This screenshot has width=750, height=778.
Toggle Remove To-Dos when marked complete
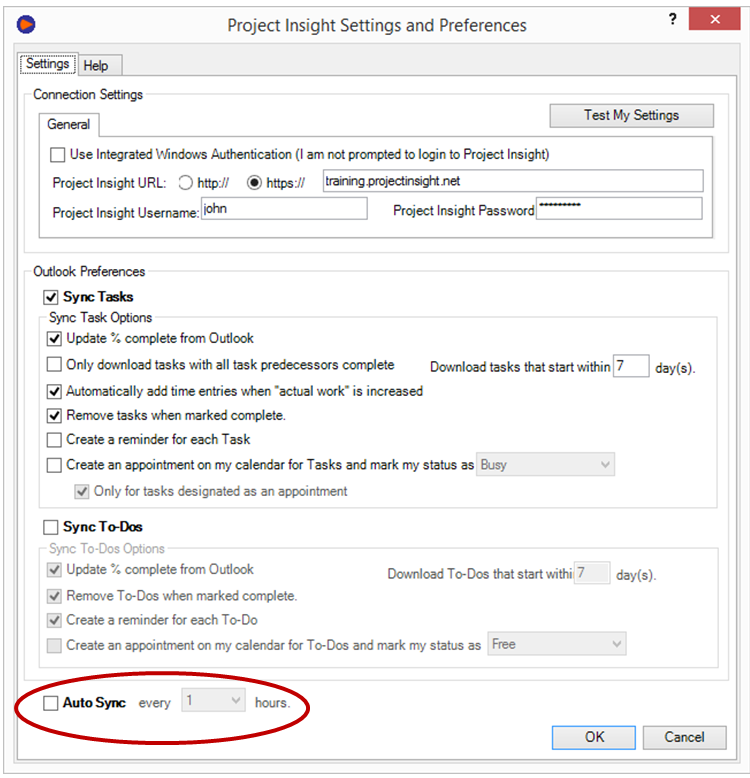click(54, 596)
